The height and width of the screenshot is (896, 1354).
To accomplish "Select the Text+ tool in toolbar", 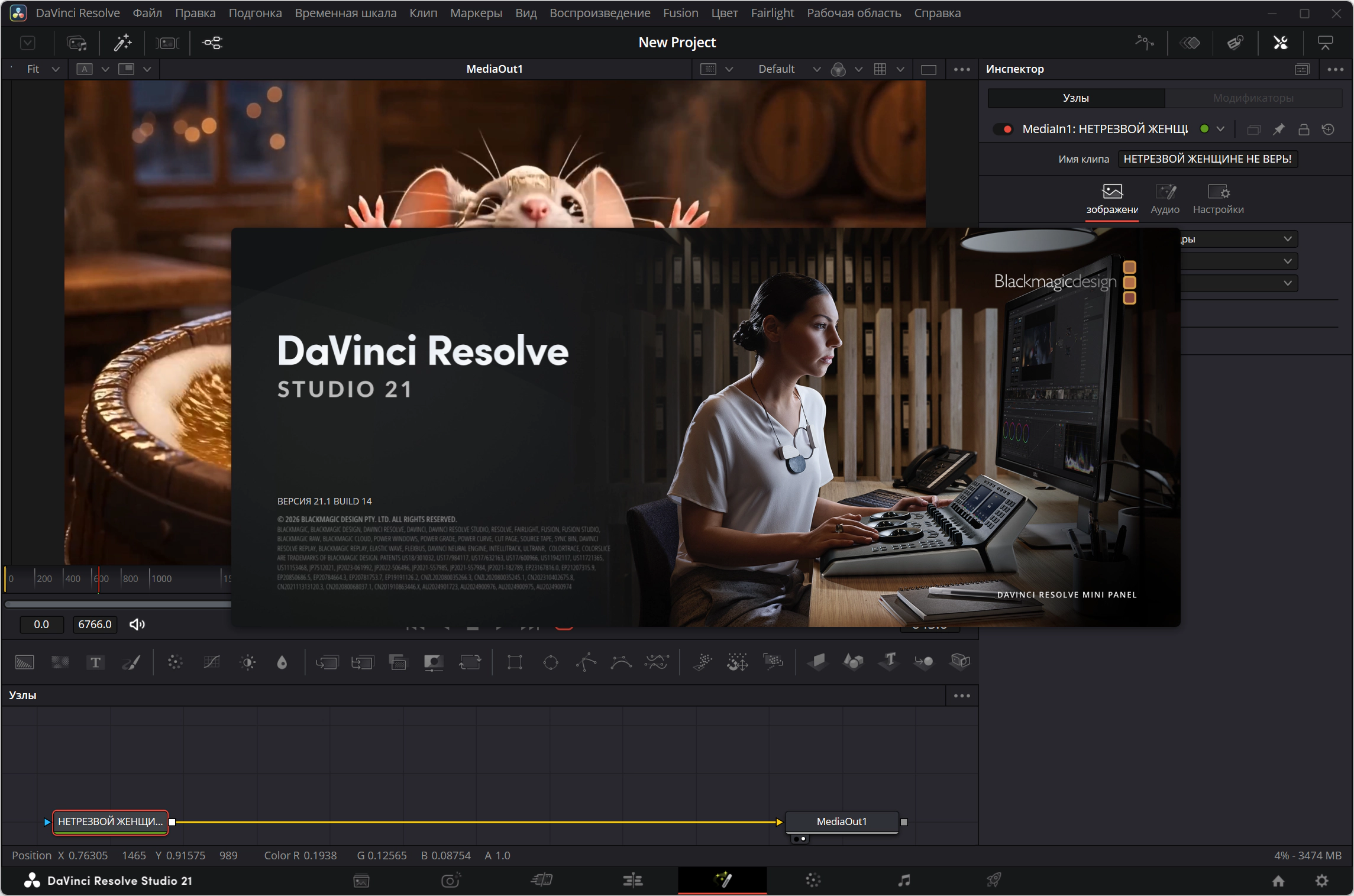I will (x=95, y=662).
